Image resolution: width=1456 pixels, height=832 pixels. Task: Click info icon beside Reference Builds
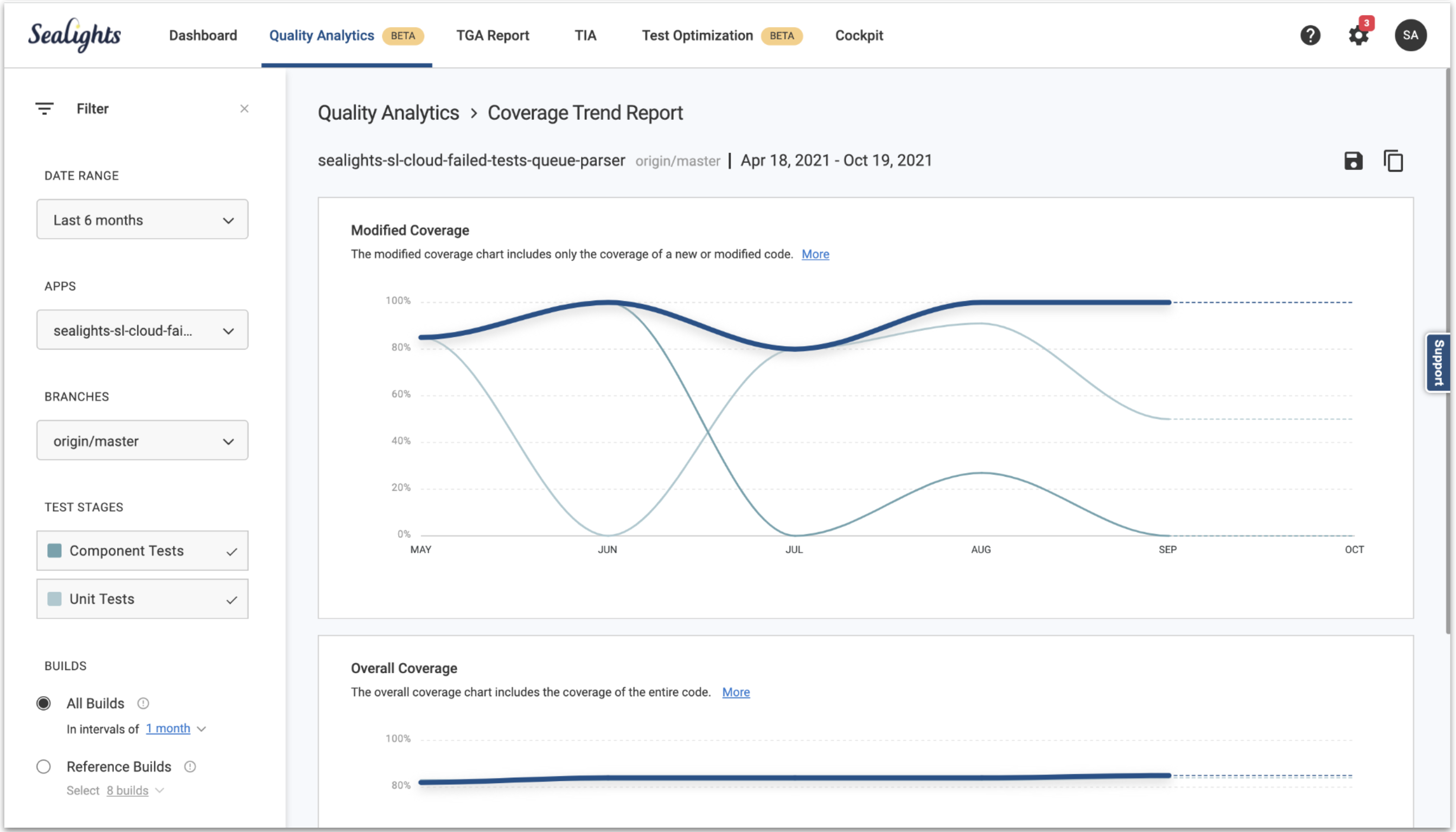pos(190,767)
